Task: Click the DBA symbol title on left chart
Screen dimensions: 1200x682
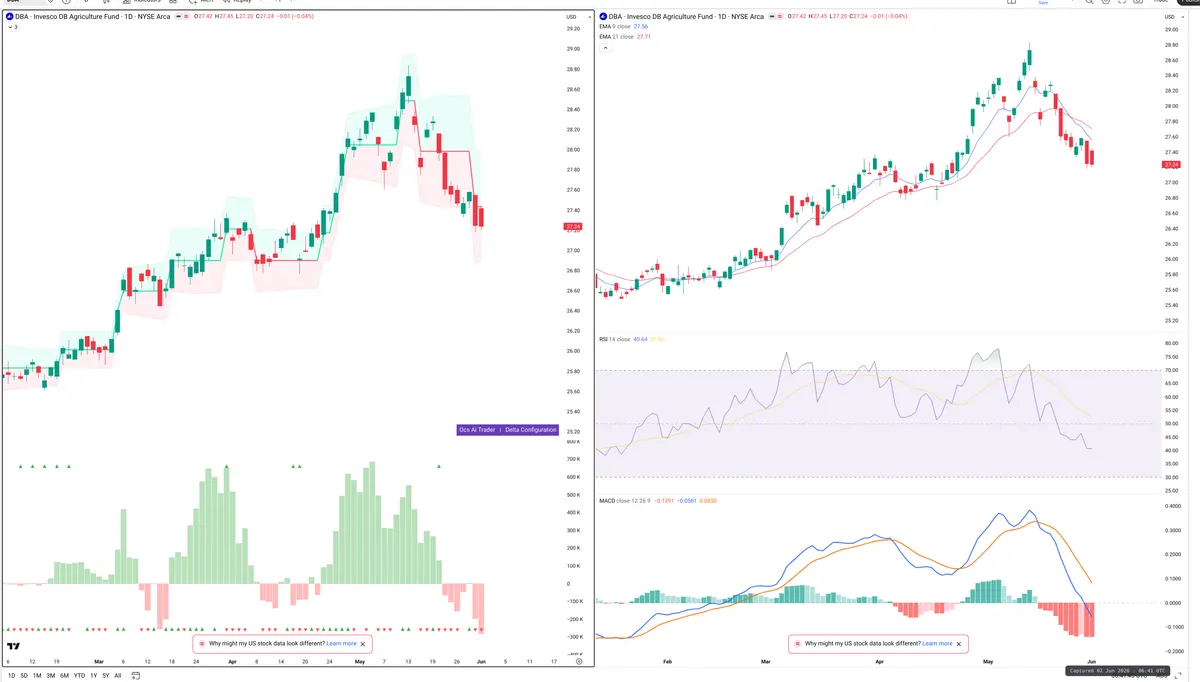Action: pyautogui.click(x=92, y=17)
